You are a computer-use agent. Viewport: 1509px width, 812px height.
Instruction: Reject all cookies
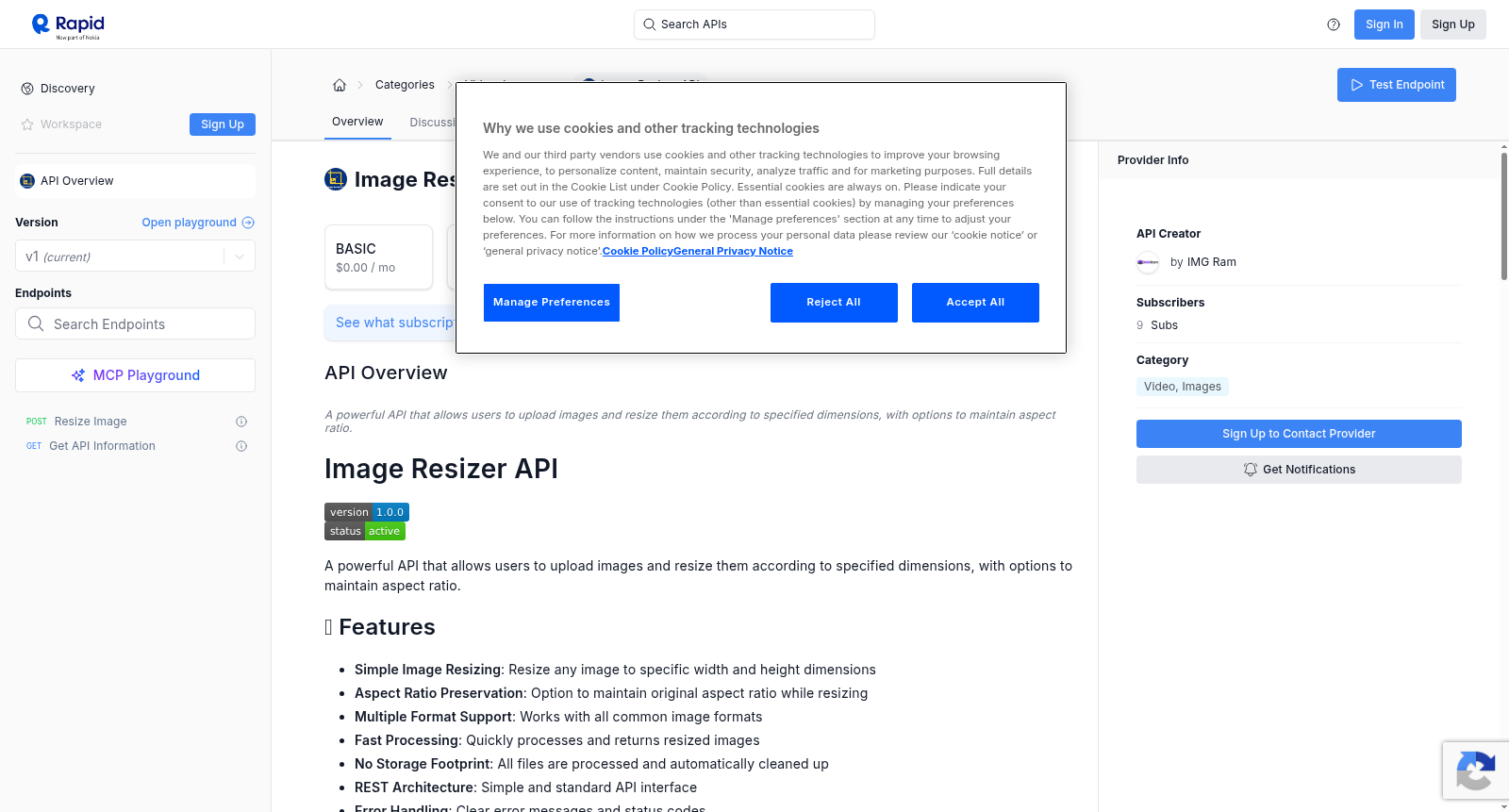tap(834, 303)
